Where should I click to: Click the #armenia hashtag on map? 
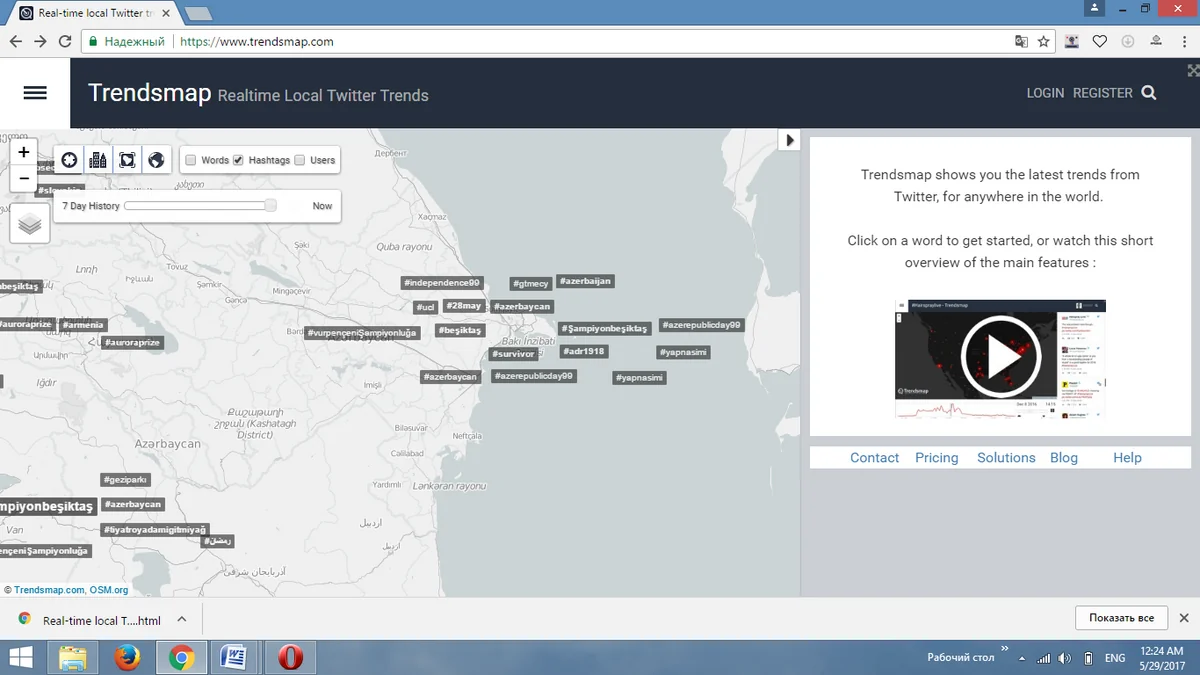tap(83, 325)
